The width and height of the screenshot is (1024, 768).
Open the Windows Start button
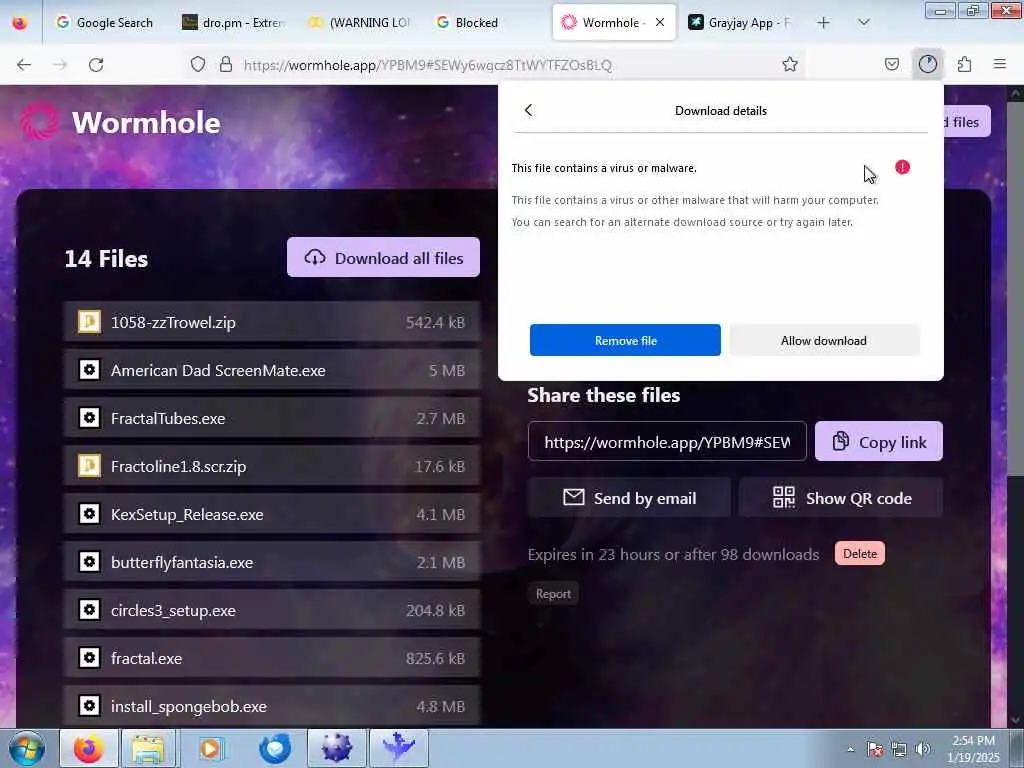click(x=27, y=748)
